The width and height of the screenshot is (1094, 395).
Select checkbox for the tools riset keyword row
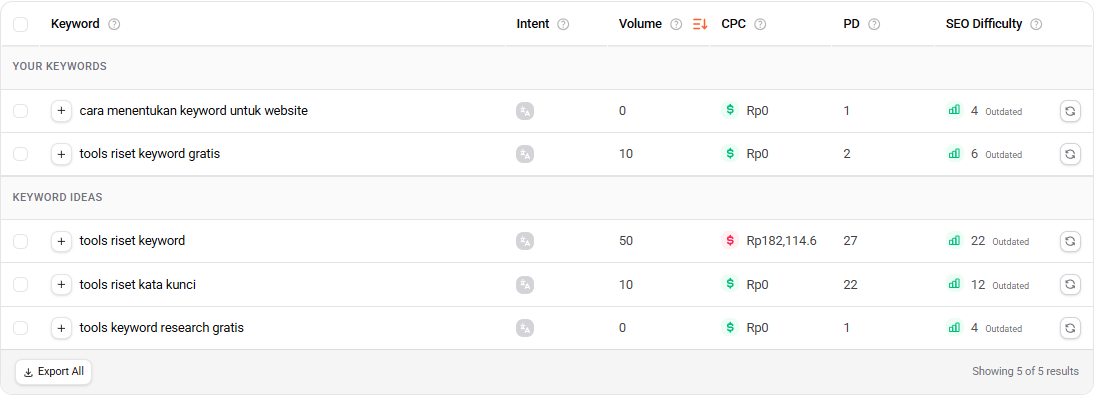21,241
